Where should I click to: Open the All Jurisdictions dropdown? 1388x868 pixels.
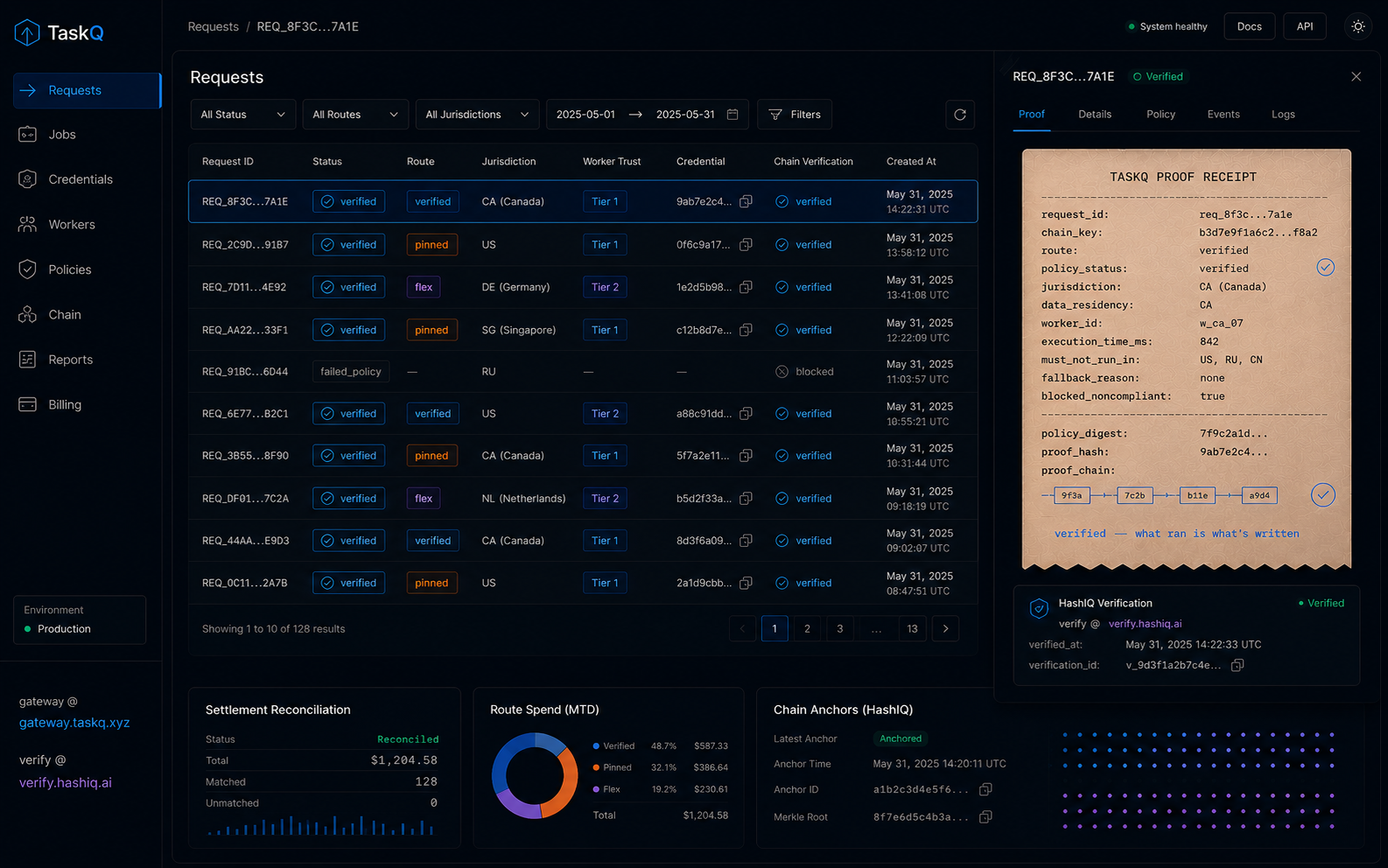pos(477,115)
